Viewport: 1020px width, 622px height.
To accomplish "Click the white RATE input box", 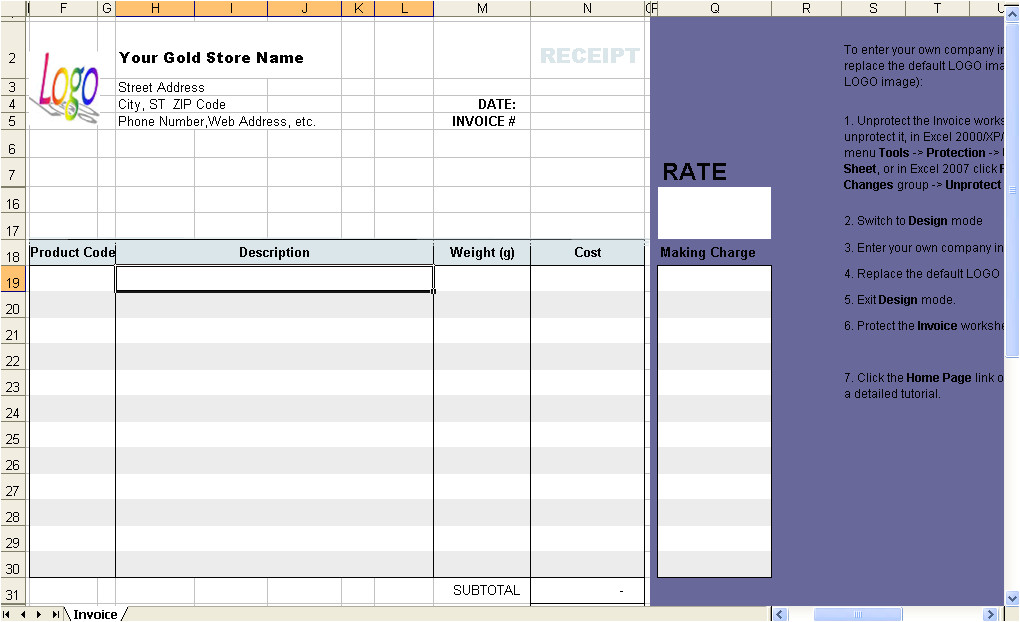I will [x=714, y=212].
